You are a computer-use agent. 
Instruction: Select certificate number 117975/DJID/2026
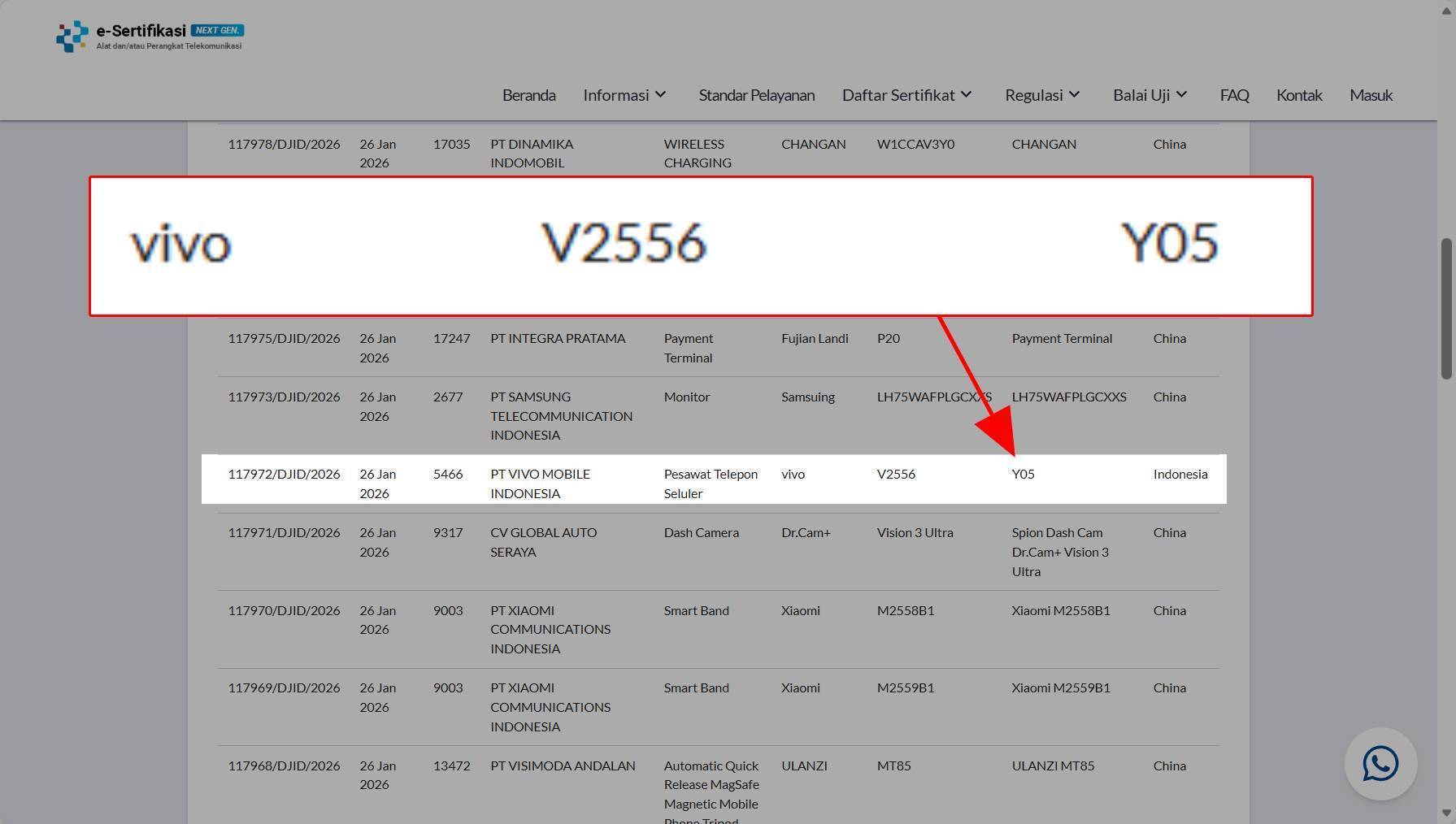point(284,338)
